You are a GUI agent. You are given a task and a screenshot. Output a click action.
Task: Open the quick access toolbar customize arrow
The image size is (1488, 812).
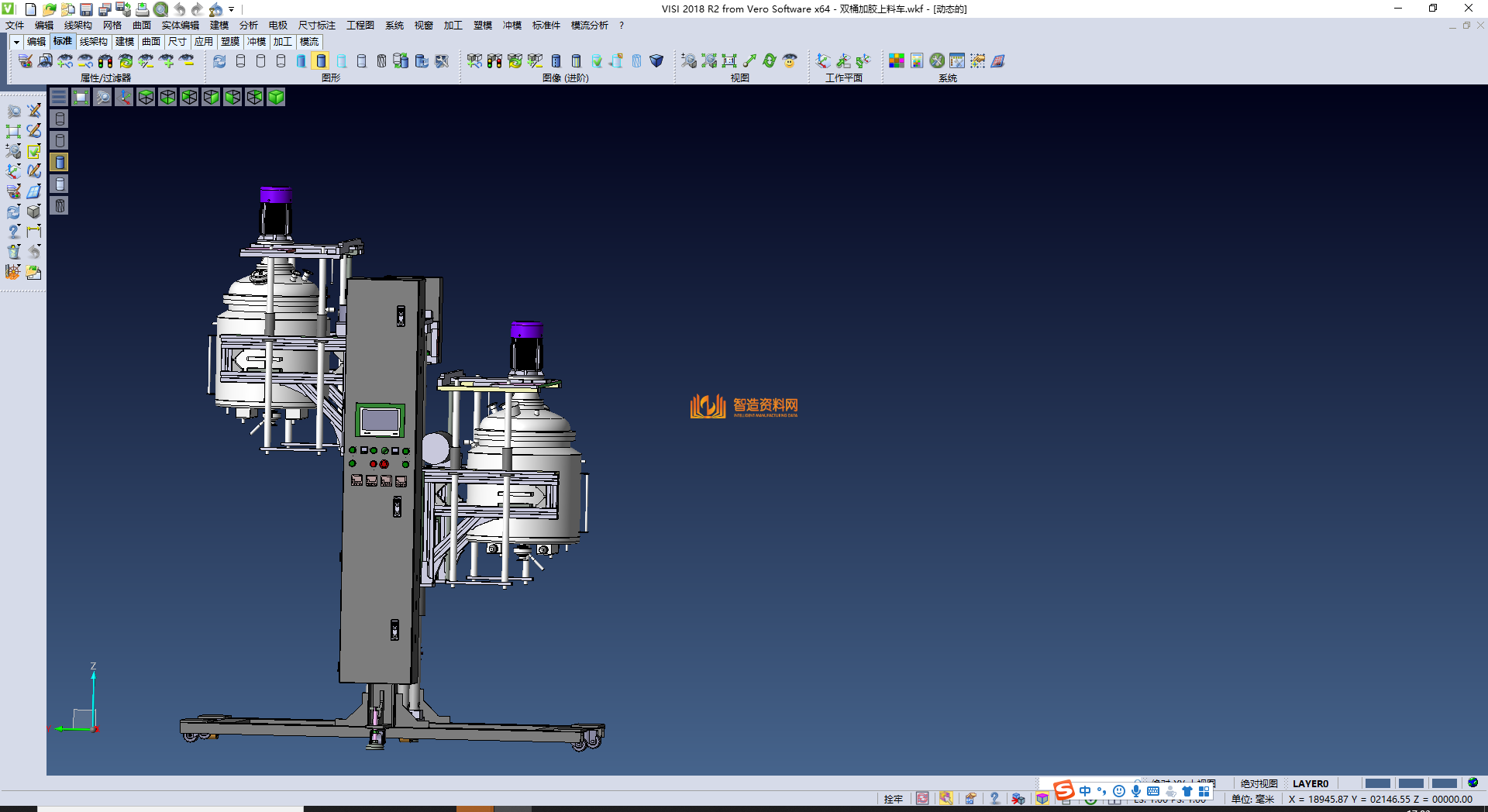pyautogui.click(x=231, y=9)
